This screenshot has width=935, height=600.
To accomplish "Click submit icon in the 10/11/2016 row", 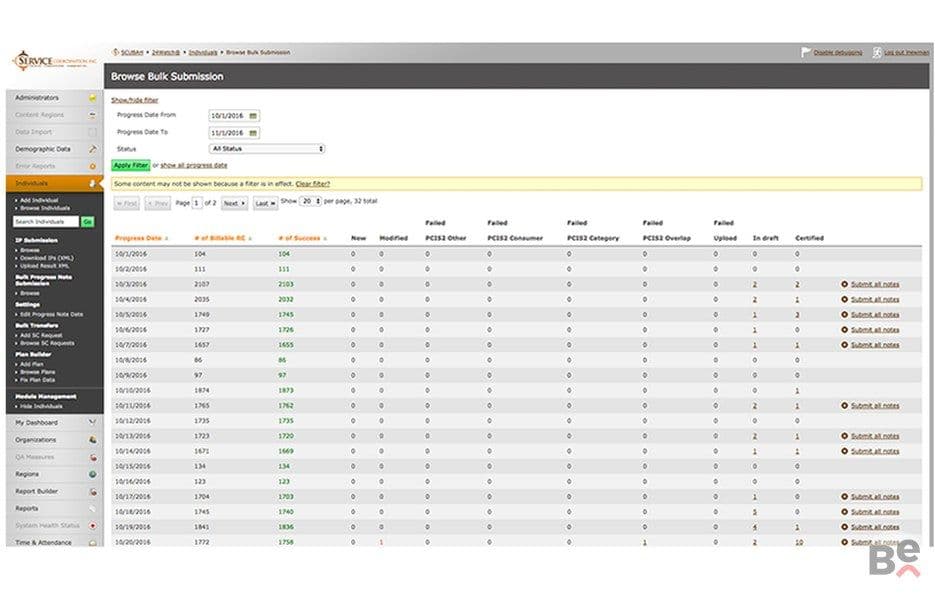I will (x=844, y=406).
